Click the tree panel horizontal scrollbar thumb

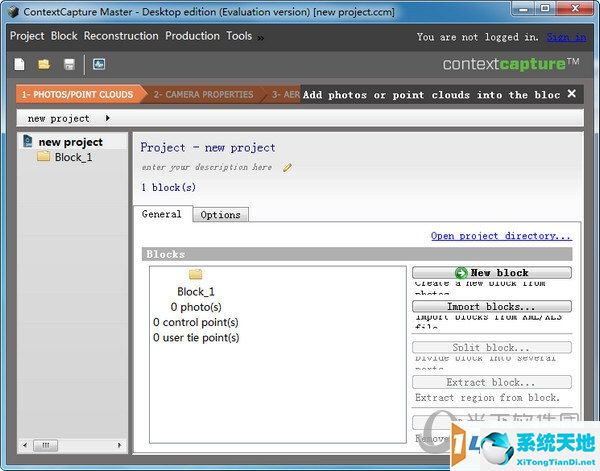46,445
